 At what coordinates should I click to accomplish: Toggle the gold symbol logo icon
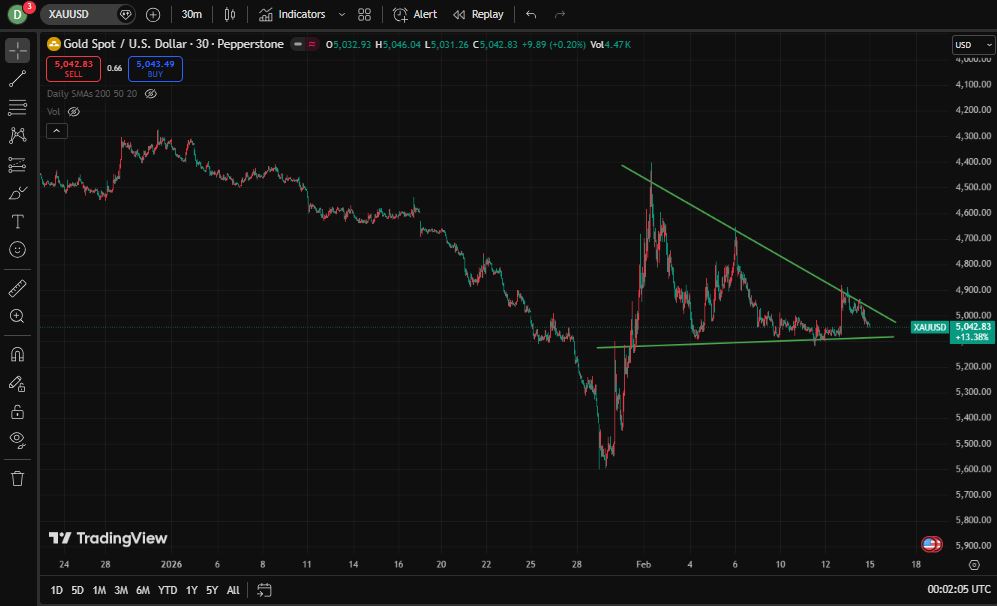pyautogui.click(x=54, y=44)
